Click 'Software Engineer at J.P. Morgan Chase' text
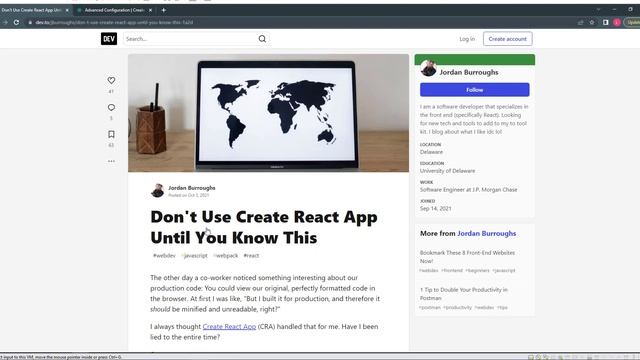 point(469,190)
